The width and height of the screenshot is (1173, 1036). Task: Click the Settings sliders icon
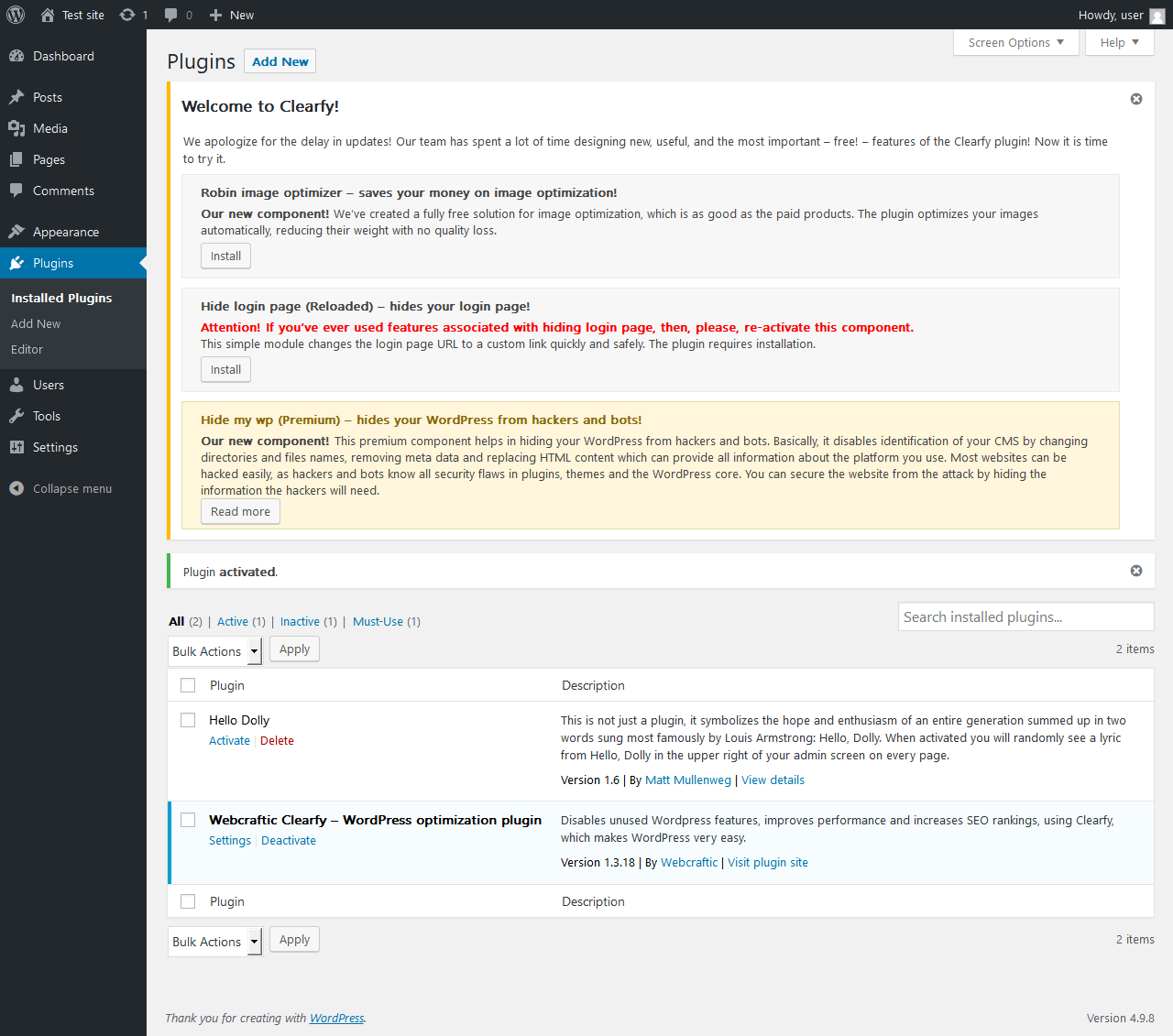16,447
